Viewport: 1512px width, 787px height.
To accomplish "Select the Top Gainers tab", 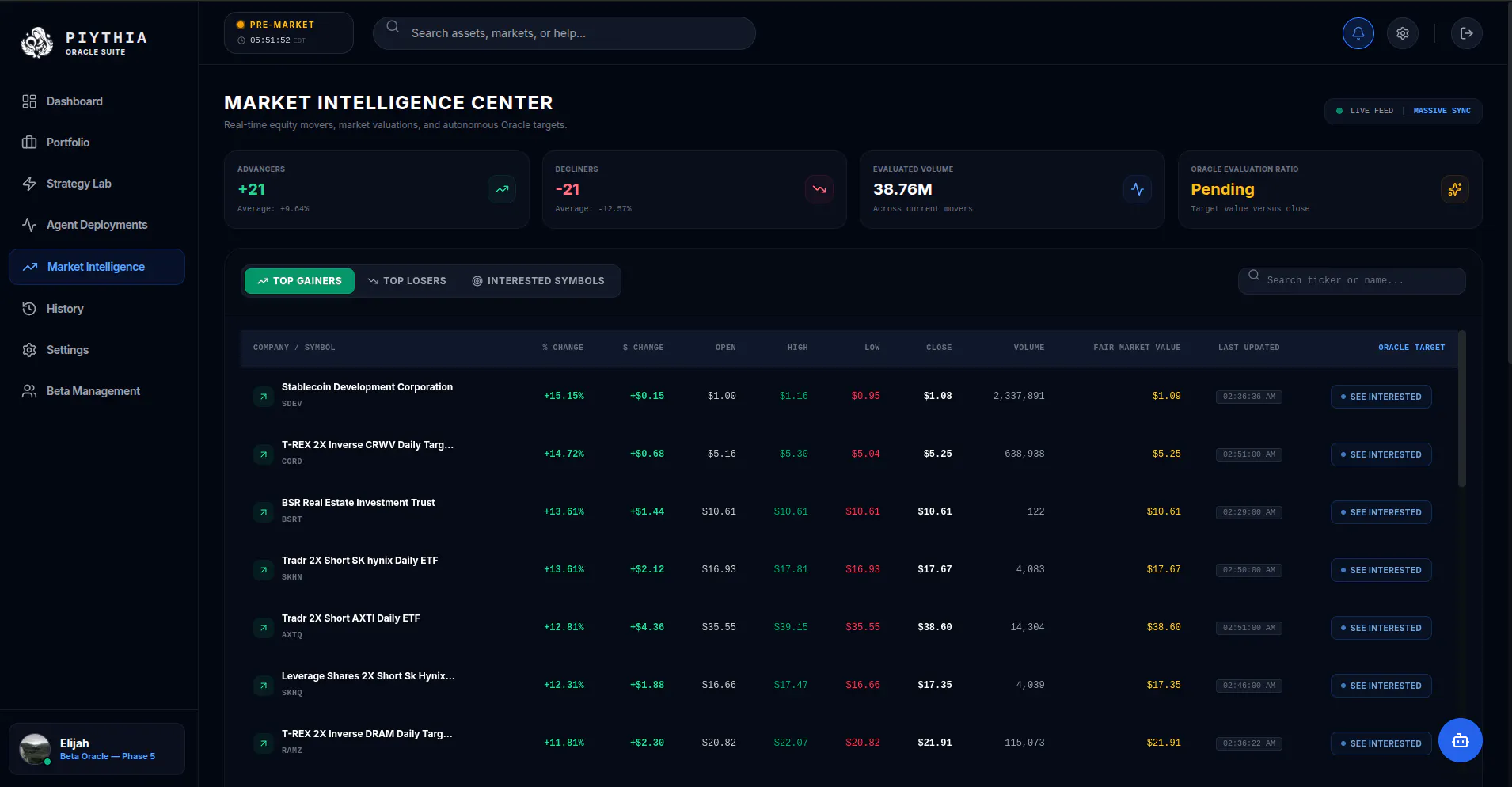I will click(299, 281).
